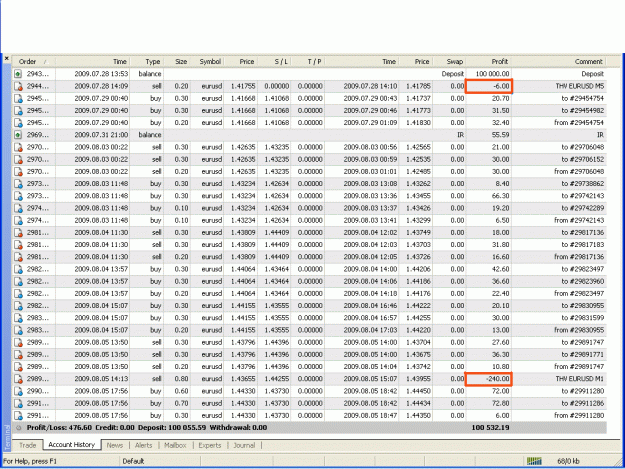Click the comment 'from #29891747'
The width and height of the screenshot is (625, 469).
pos(579,367)
